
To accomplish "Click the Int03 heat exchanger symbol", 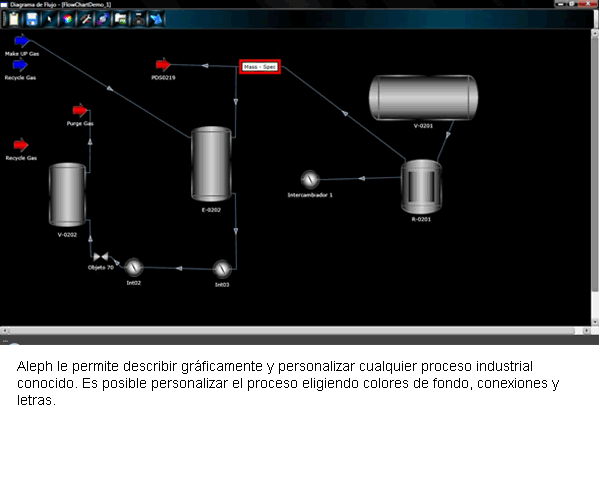I will pos(222,268).
